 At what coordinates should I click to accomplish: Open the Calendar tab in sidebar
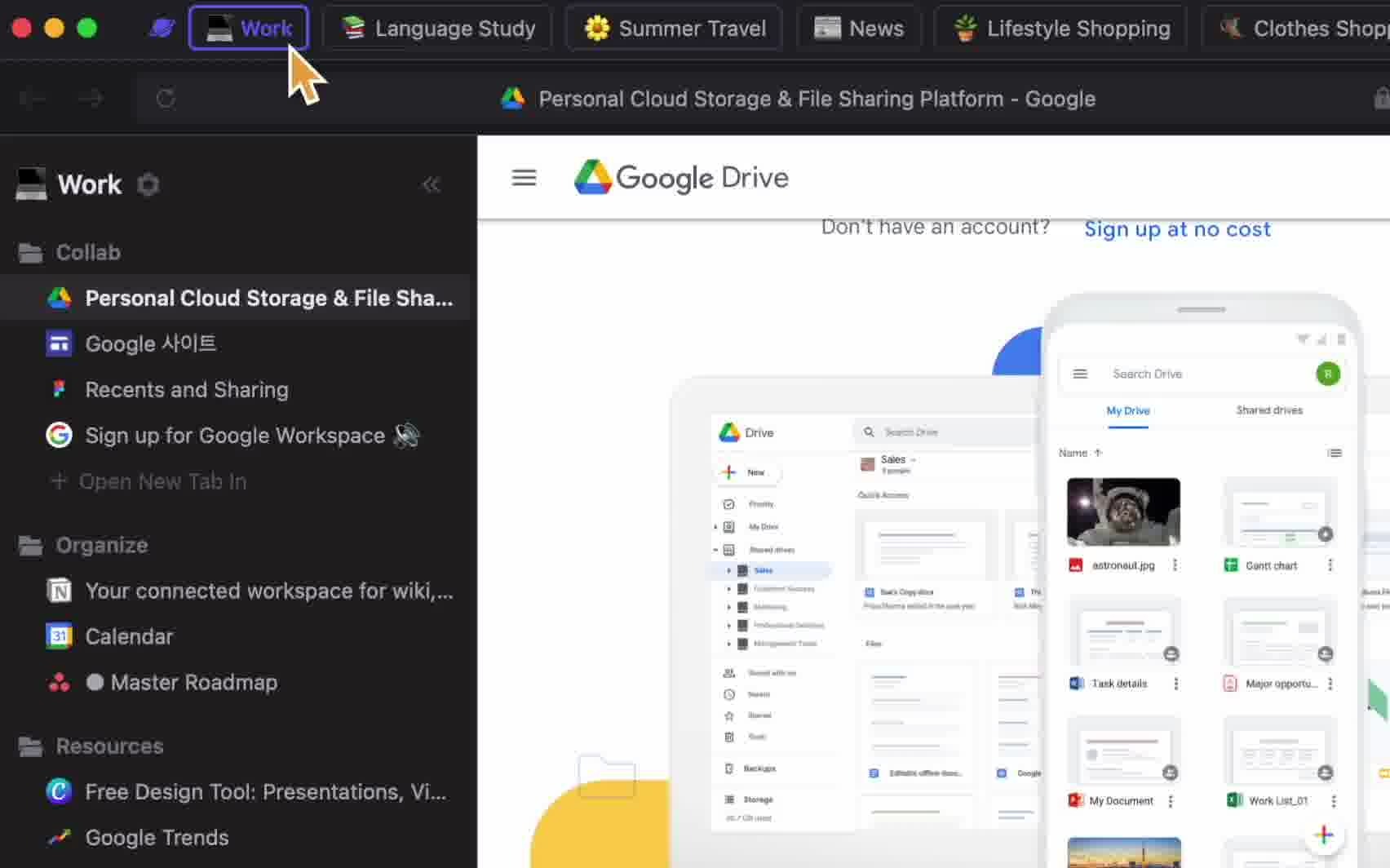pyautogui.click(x=129, y=636)
